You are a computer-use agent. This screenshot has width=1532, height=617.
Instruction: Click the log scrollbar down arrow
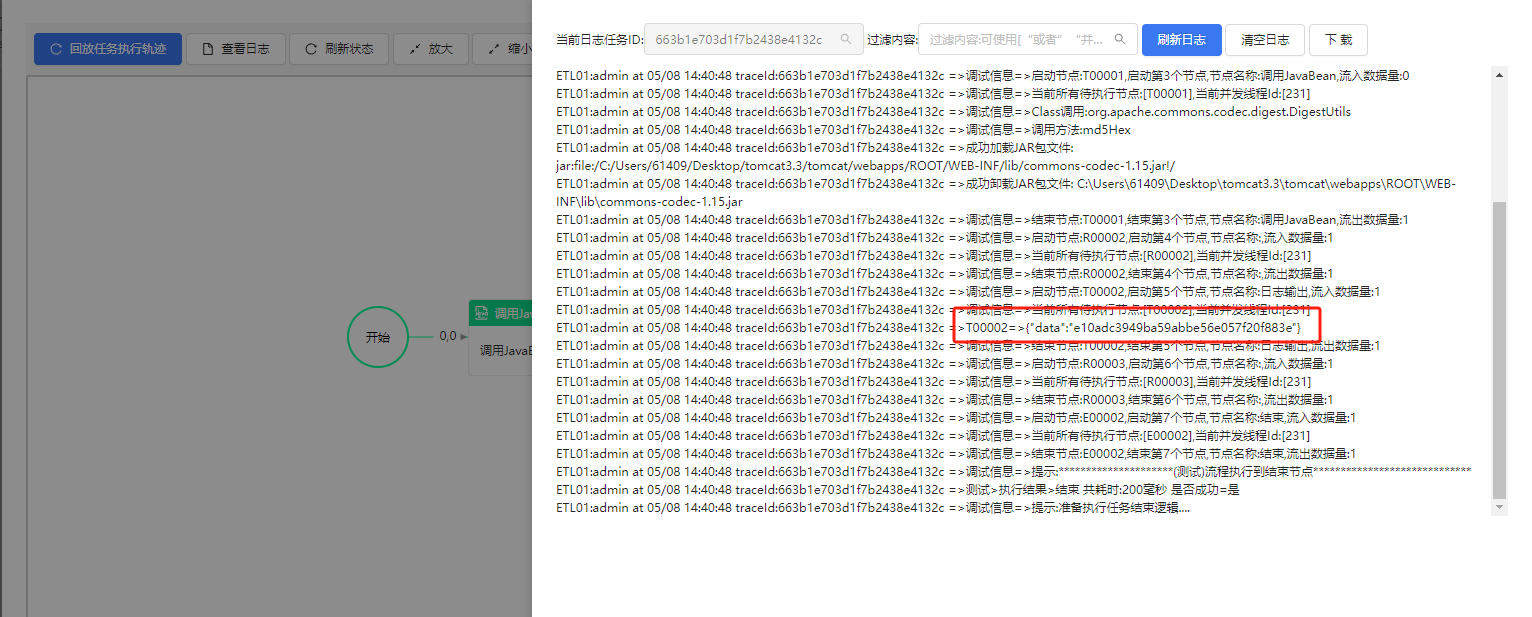point(1498,508)
